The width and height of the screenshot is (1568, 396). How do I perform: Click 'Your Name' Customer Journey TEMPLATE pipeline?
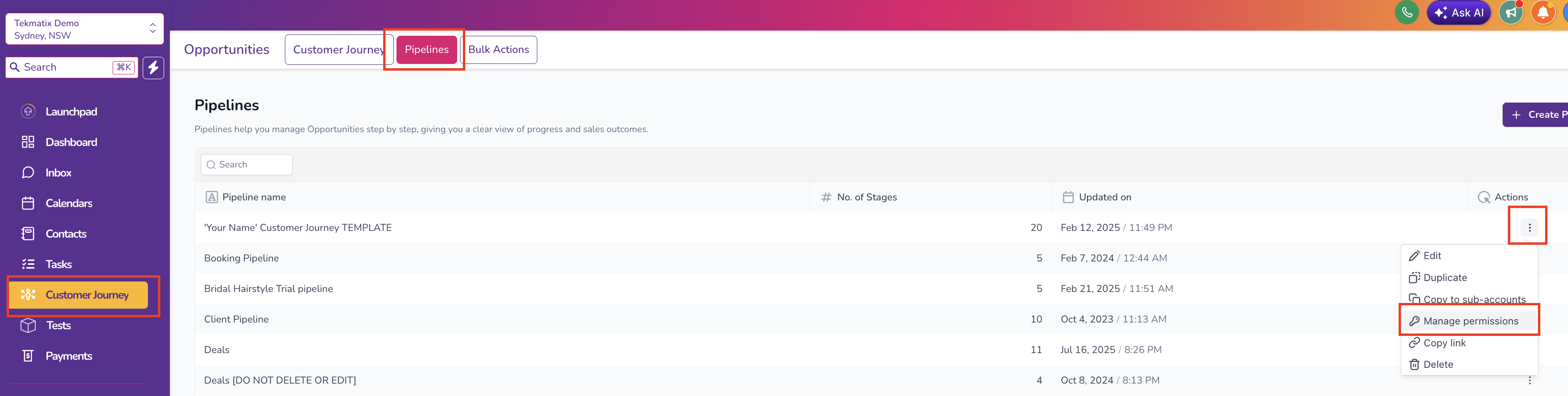(298, 228)
